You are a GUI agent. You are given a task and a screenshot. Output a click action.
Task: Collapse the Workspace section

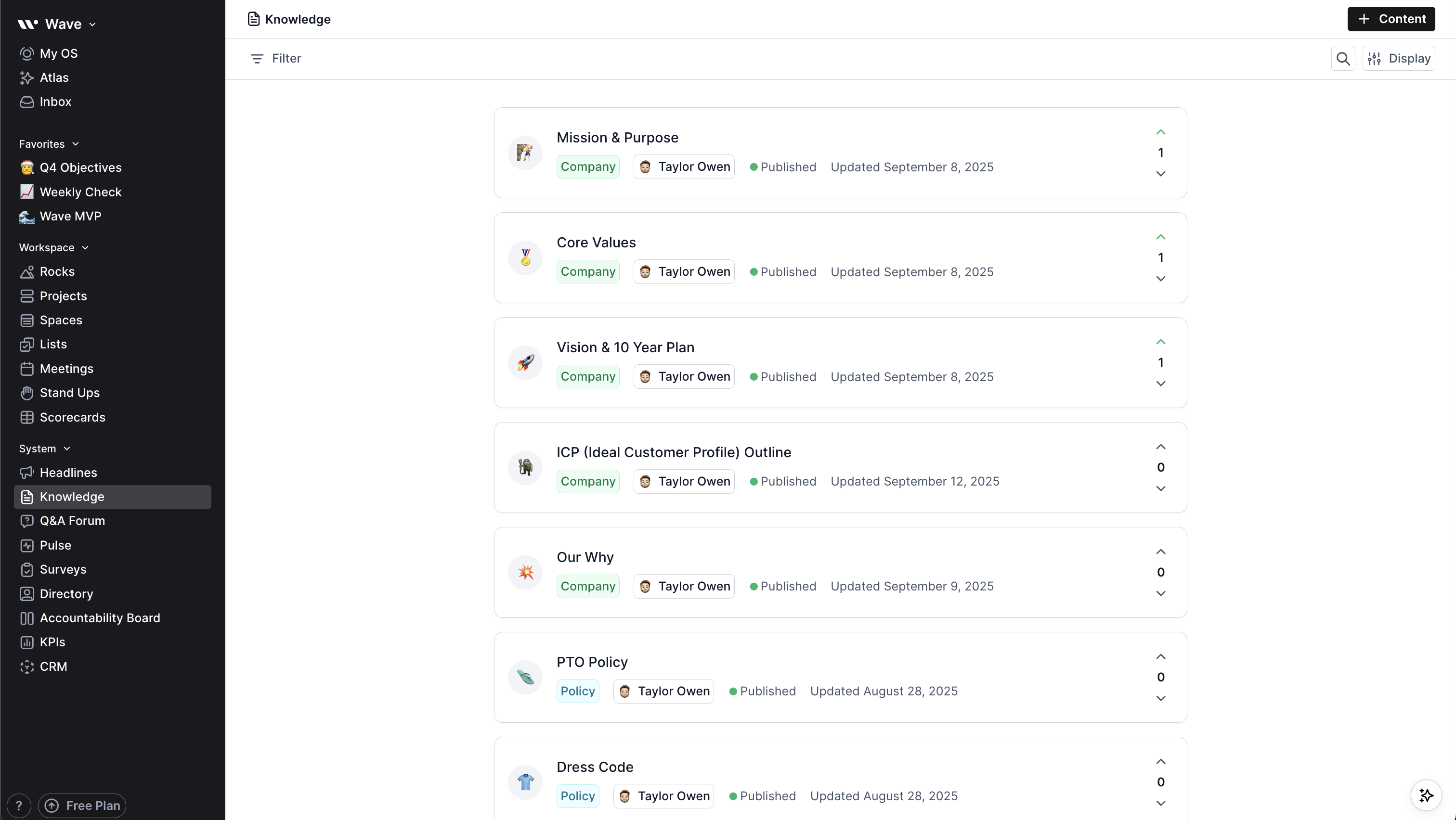point(85,247)
